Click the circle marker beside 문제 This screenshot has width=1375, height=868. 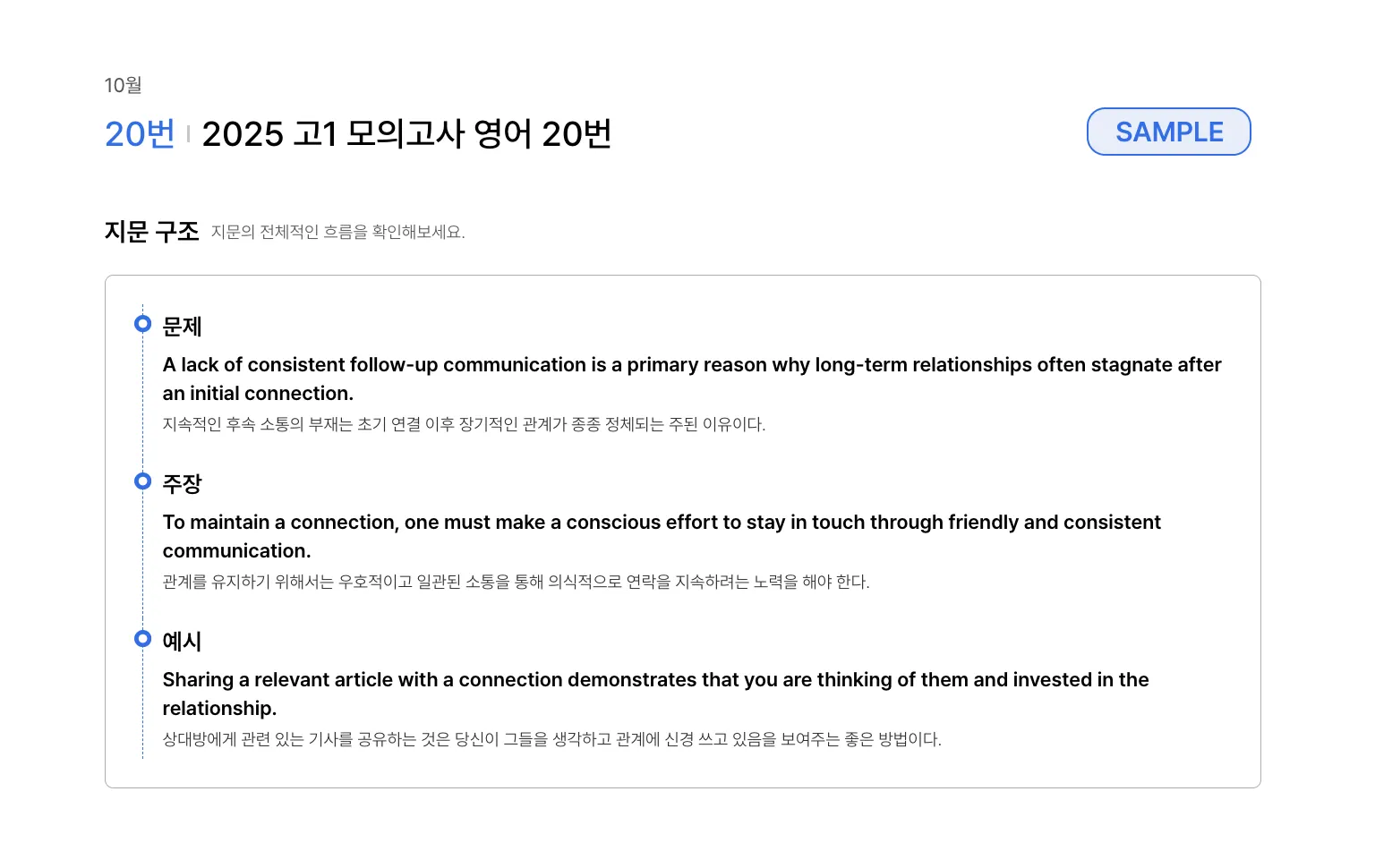coord(142,324)
